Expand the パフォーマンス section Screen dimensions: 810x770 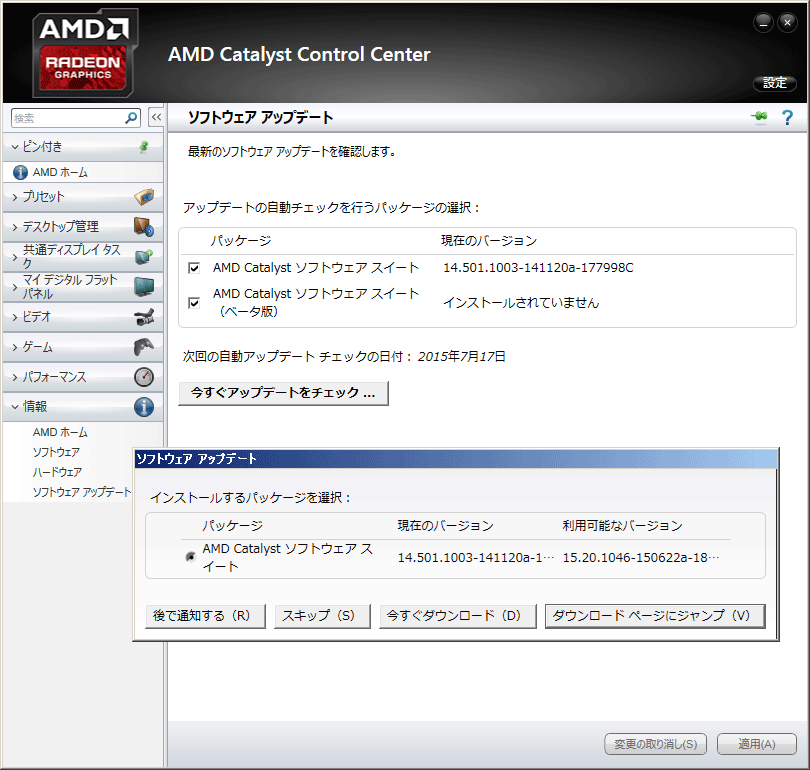coord(15,376)
